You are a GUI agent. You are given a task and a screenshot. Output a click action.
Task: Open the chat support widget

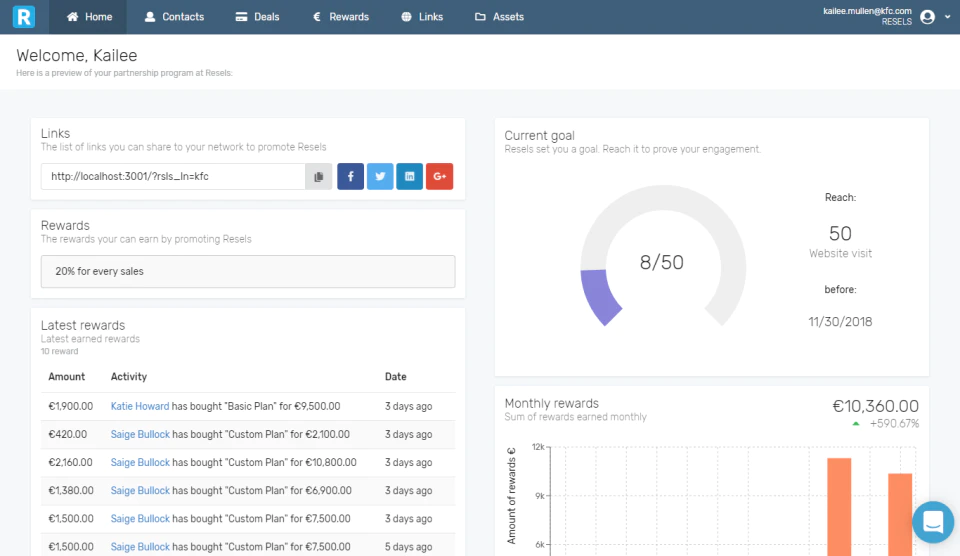point(932,522)
